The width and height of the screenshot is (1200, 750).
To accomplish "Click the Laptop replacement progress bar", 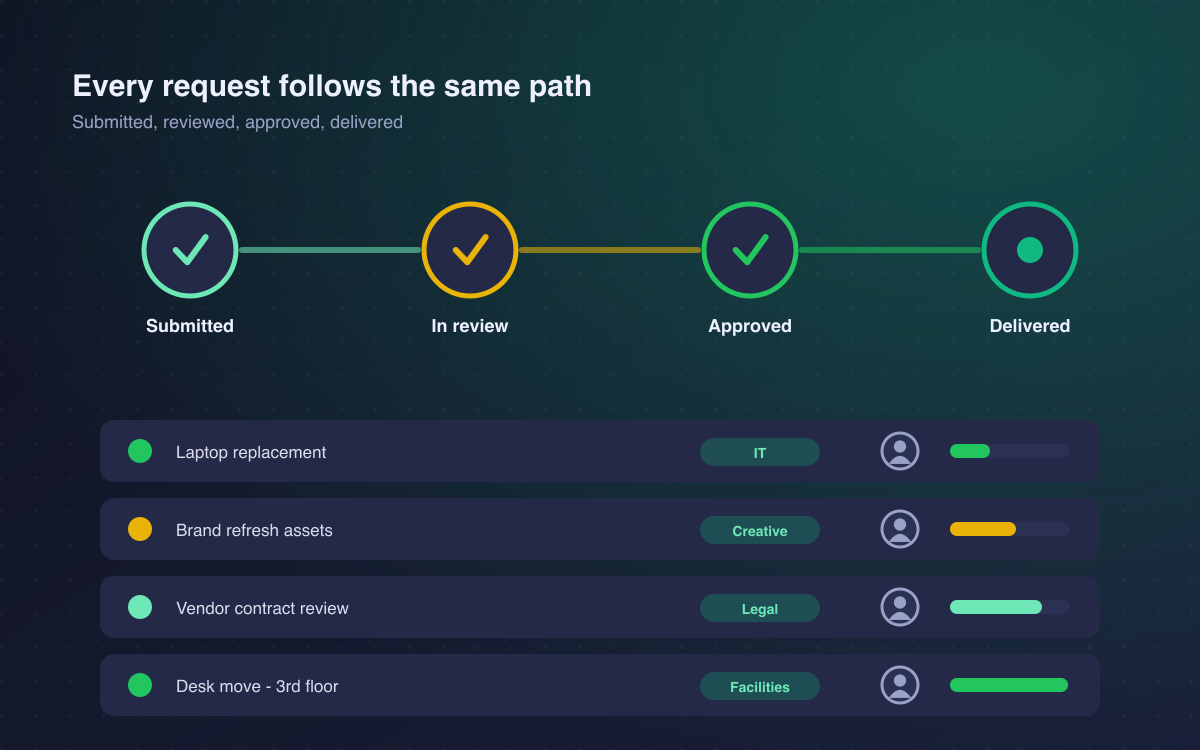I will click(1010, 451).
